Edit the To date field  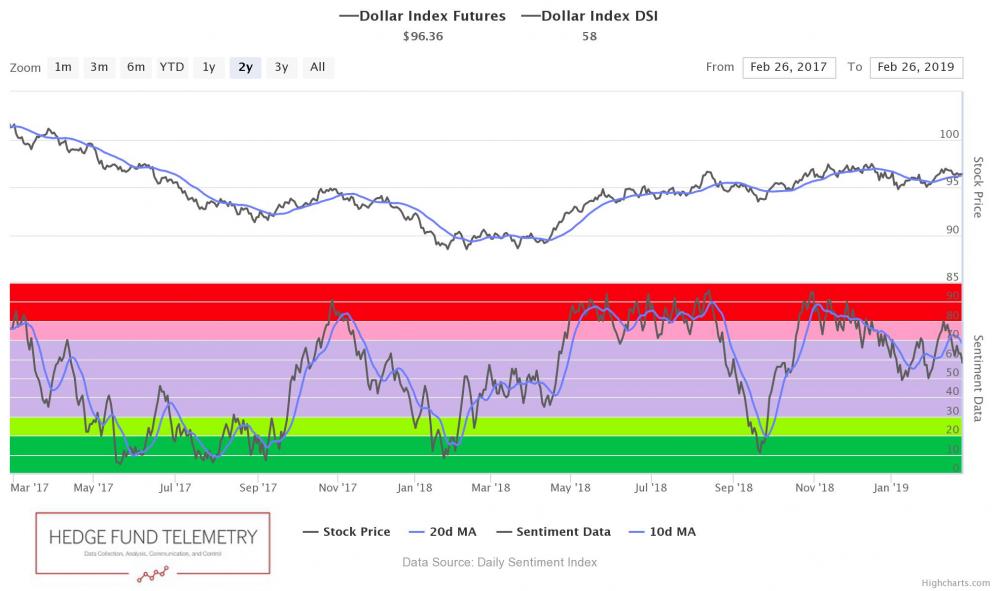tap(916, 67)
